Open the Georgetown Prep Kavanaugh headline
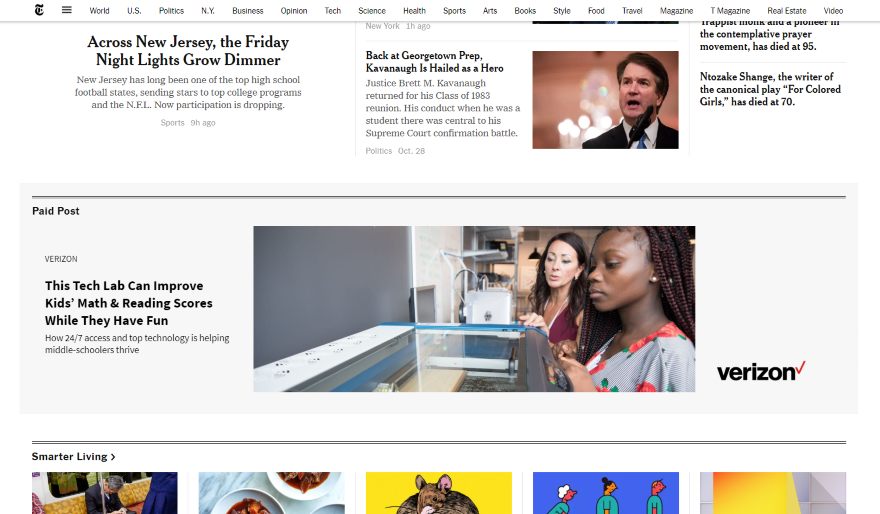The width and height of the screenshot is (880, 514). click(x=434, y=62)
